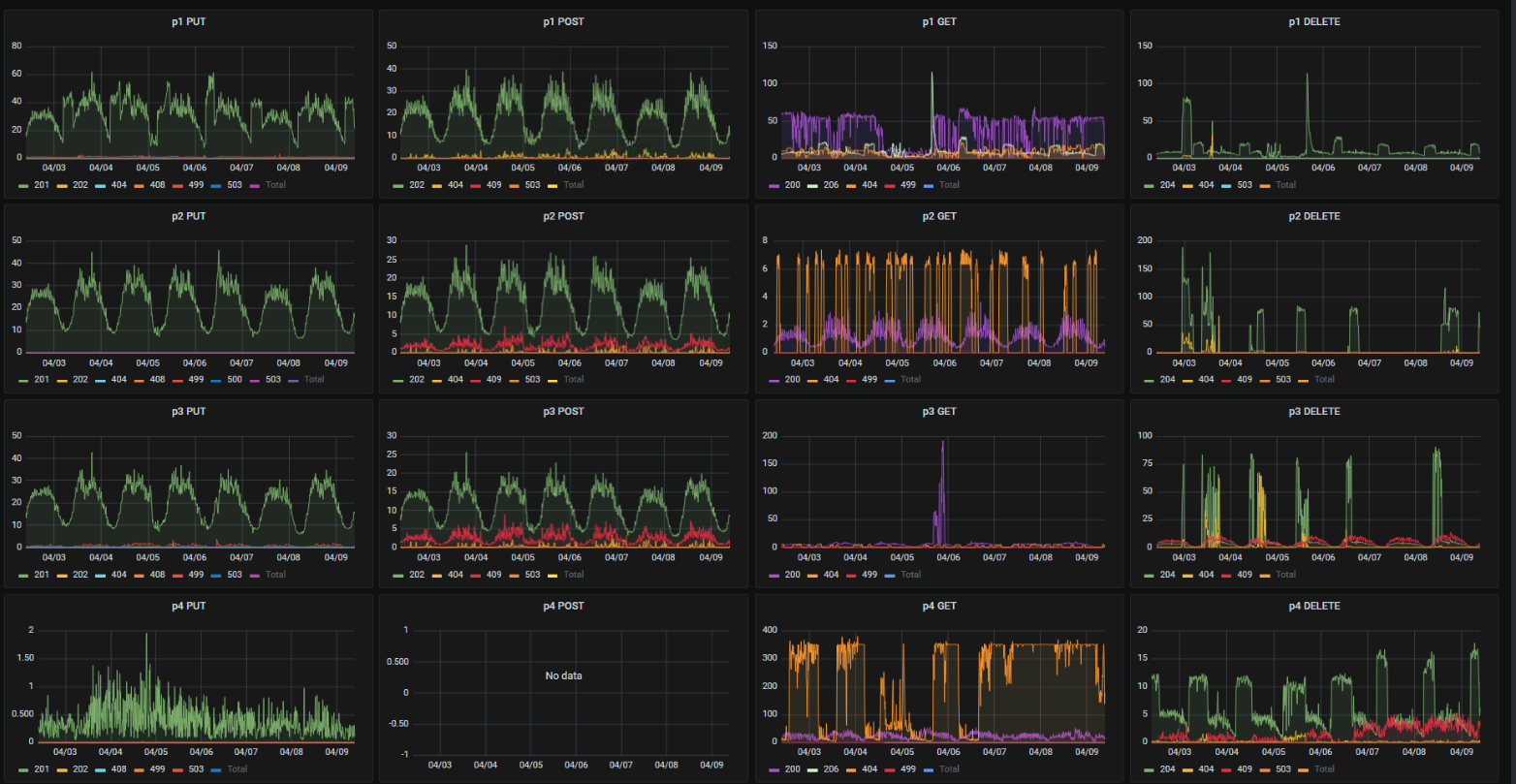The image size is (1516, 784).
Task: Click red 409 color swatch in p3 POST legend
Action: pyautogui.click(x=478, y=575)
